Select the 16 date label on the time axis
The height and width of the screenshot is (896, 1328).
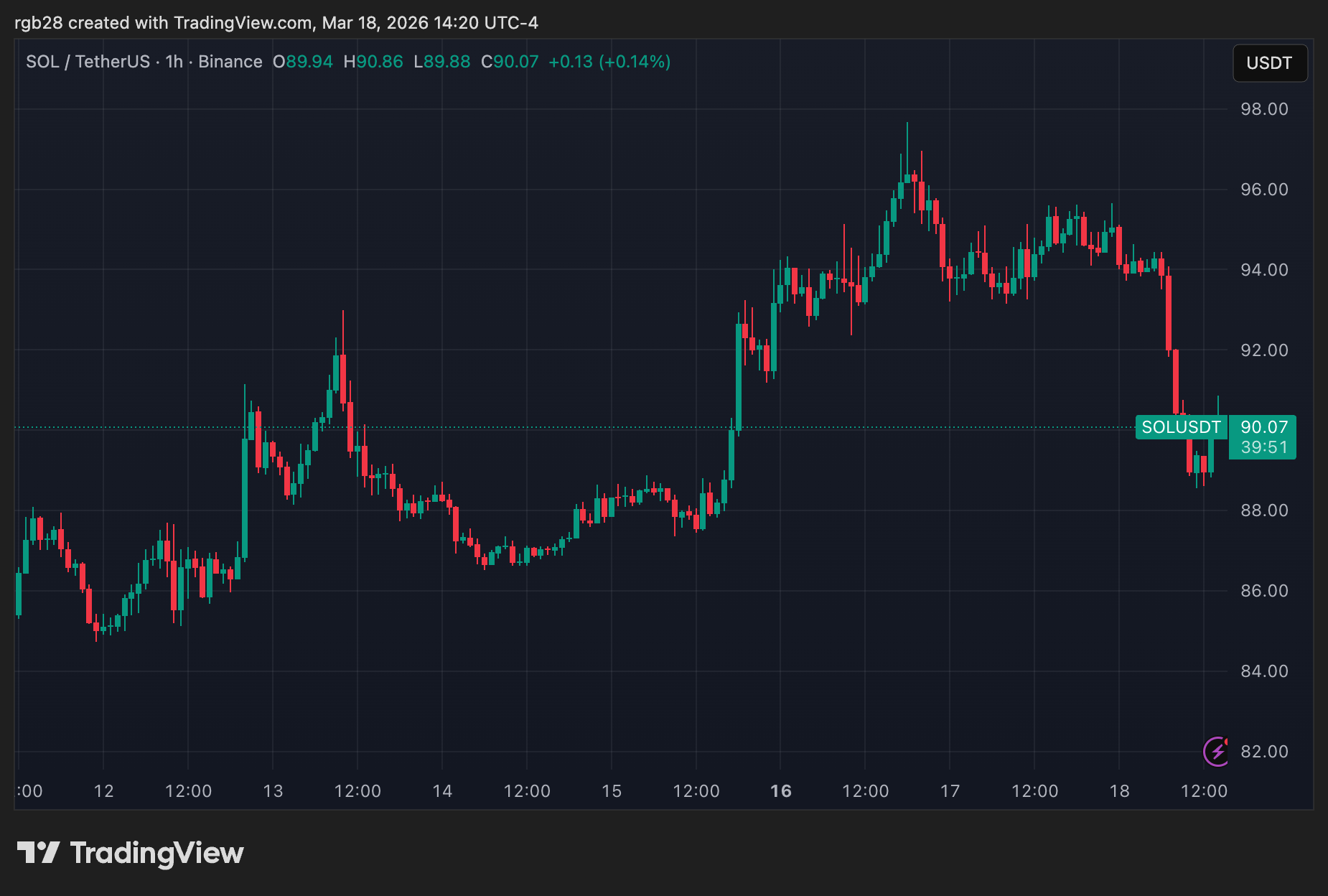[x=780, y=791]
